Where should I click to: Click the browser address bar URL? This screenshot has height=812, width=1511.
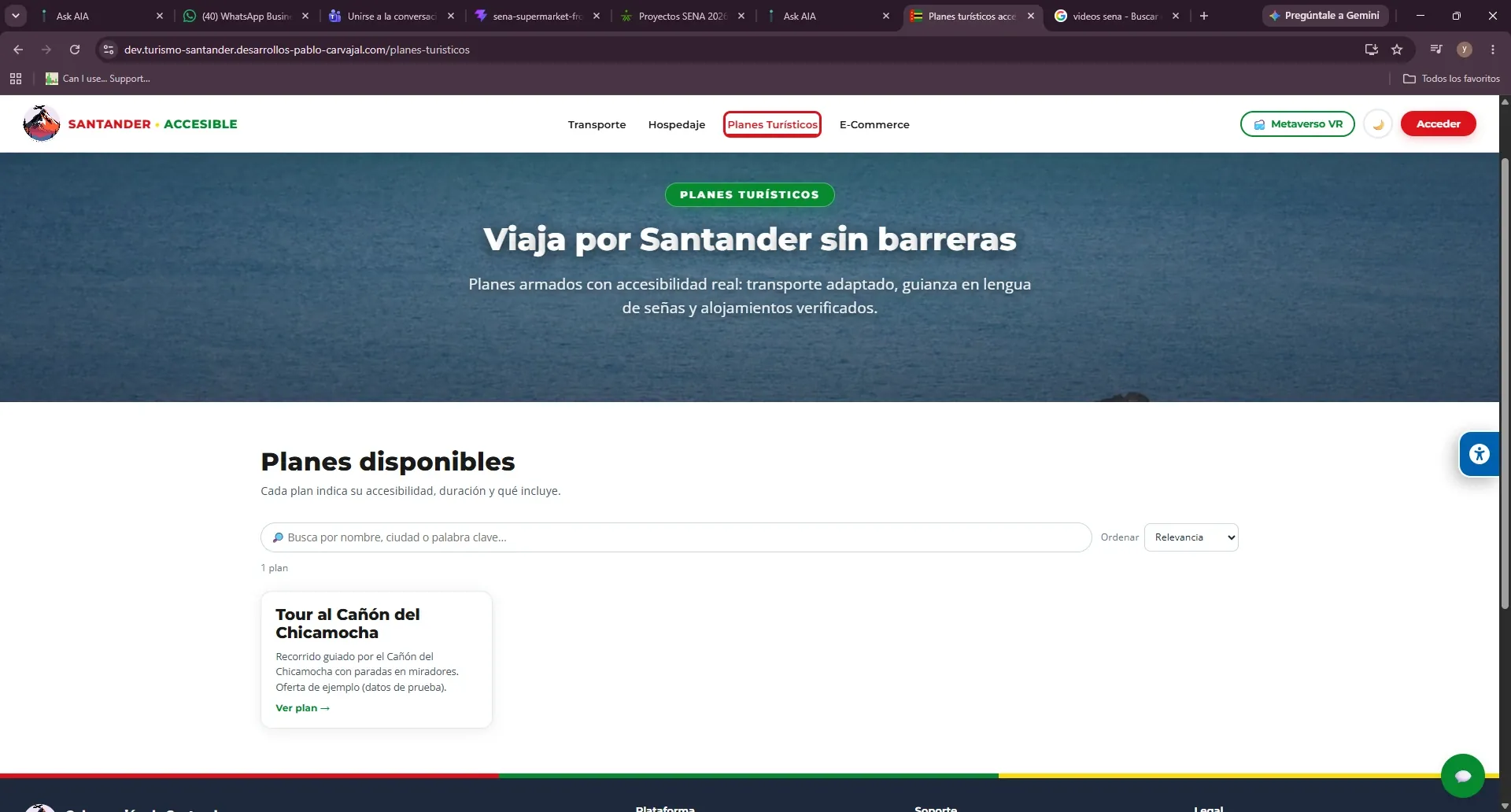(x=297, y=50)
